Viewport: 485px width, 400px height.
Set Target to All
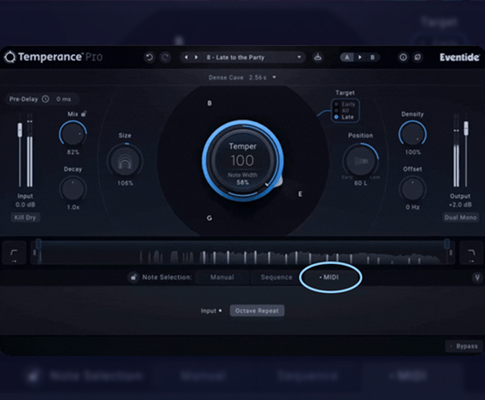click(x=342, y=110)
